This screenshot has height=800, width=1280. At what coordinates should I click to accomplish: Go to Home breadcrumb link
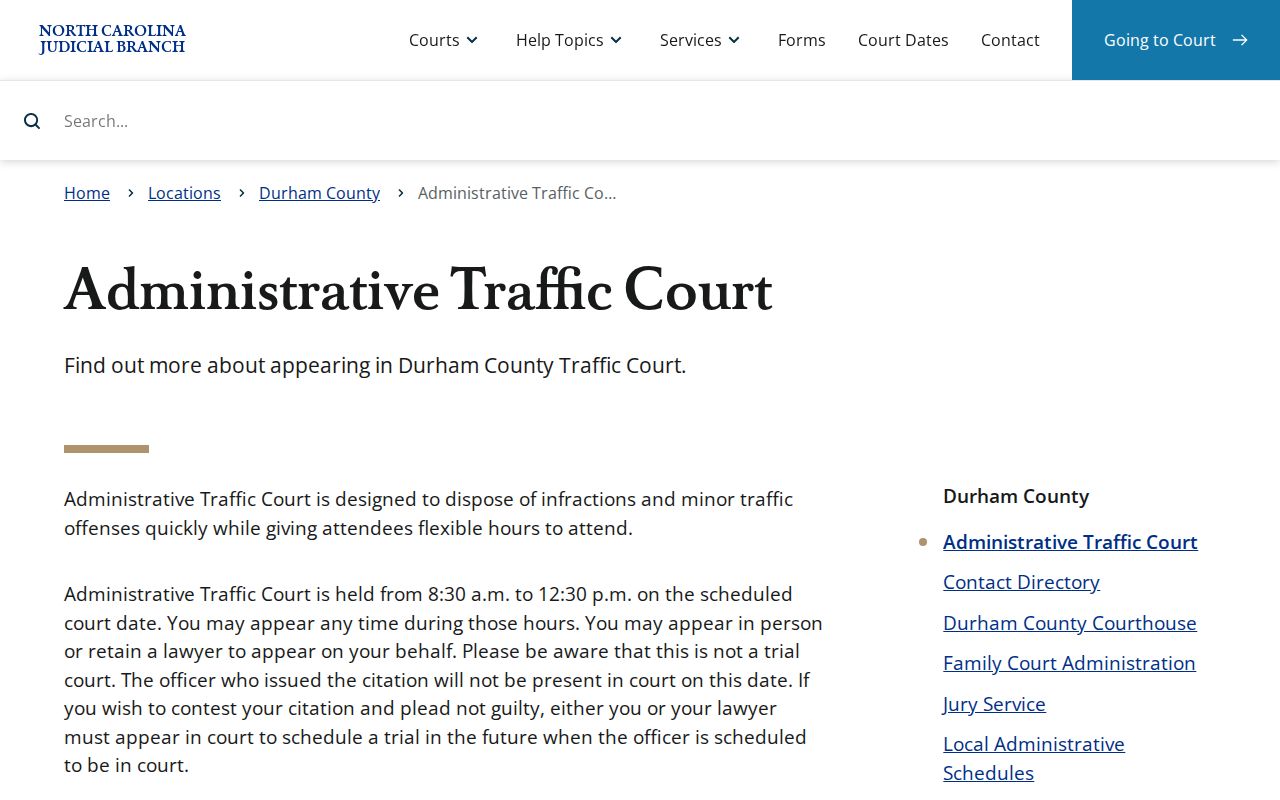87,193
